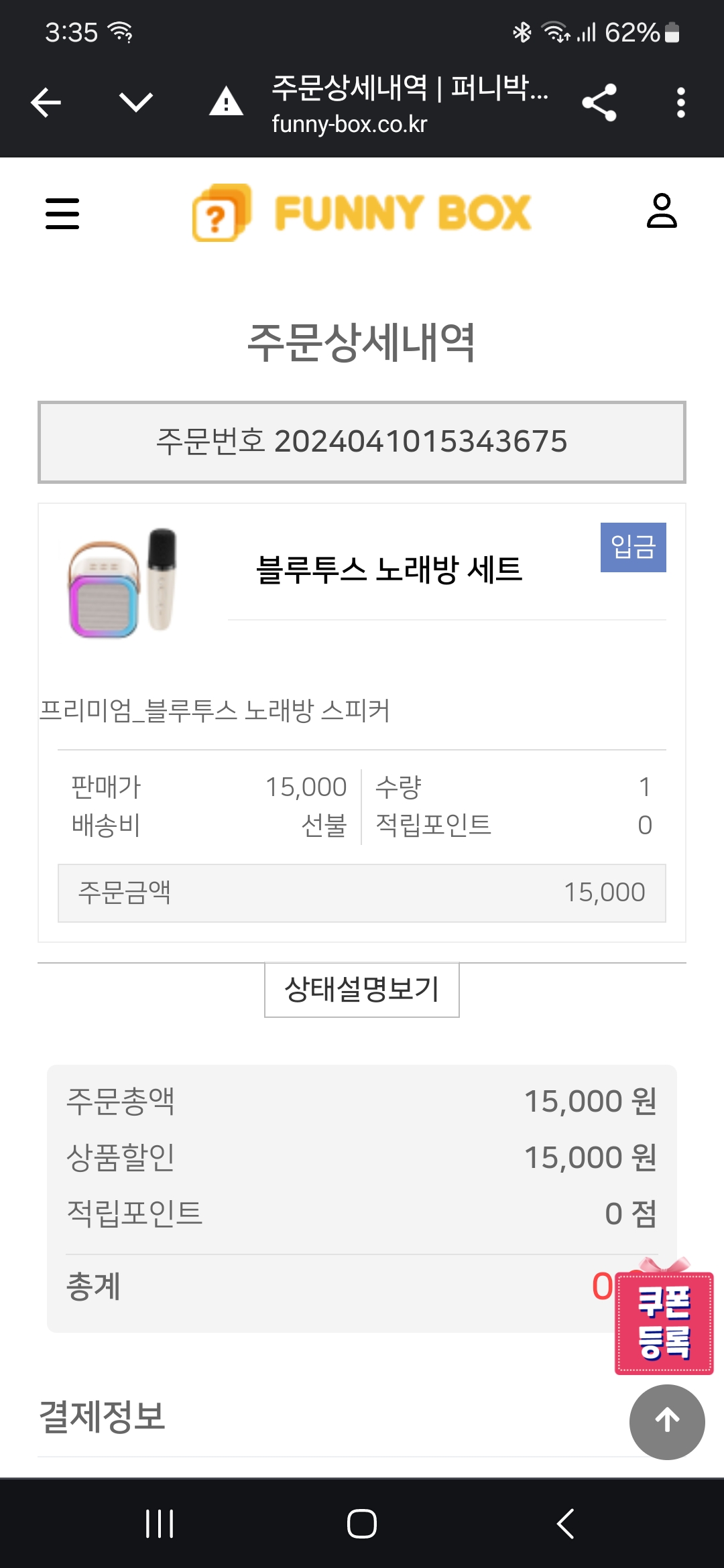Open the user account profile

point(662,211)
